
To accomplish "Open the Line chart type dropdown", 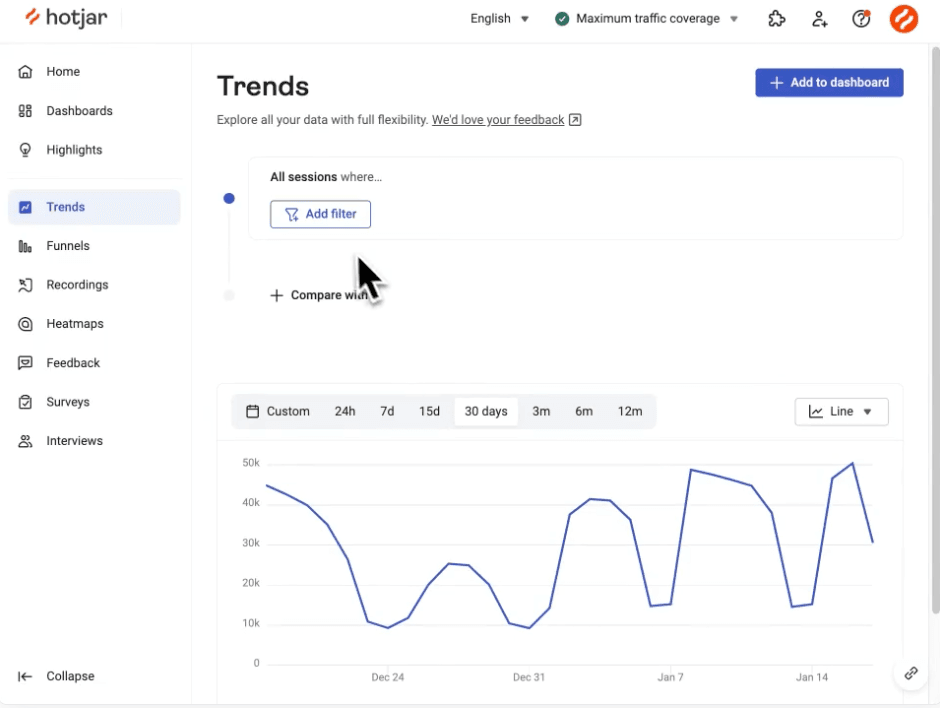I will click(x=841, y=411).
